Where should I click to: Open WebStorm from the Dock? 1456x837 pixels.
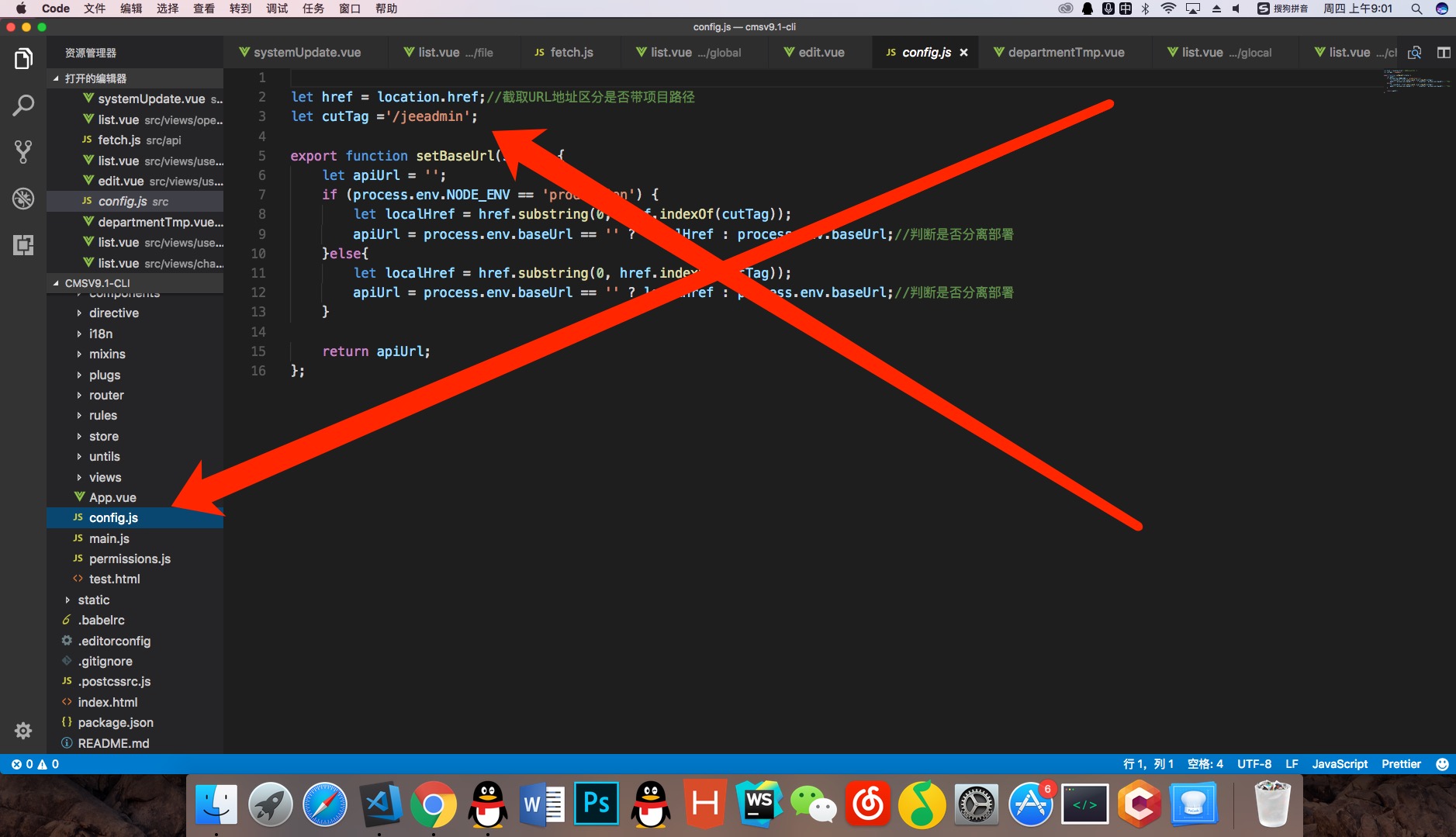pyautogui.click(x=759, y=804)
